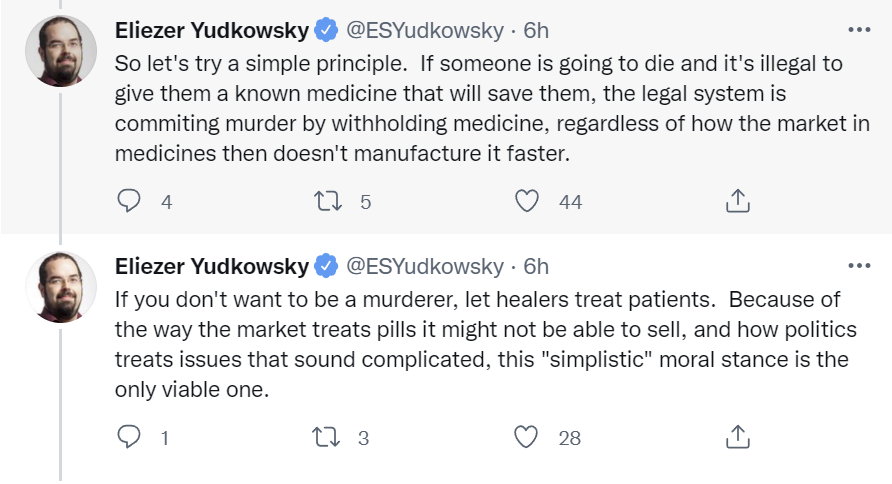This screenshot has width=892, height=484.
Task: Open more options on the "simple principle" tweet
Action: coord(858,29)
